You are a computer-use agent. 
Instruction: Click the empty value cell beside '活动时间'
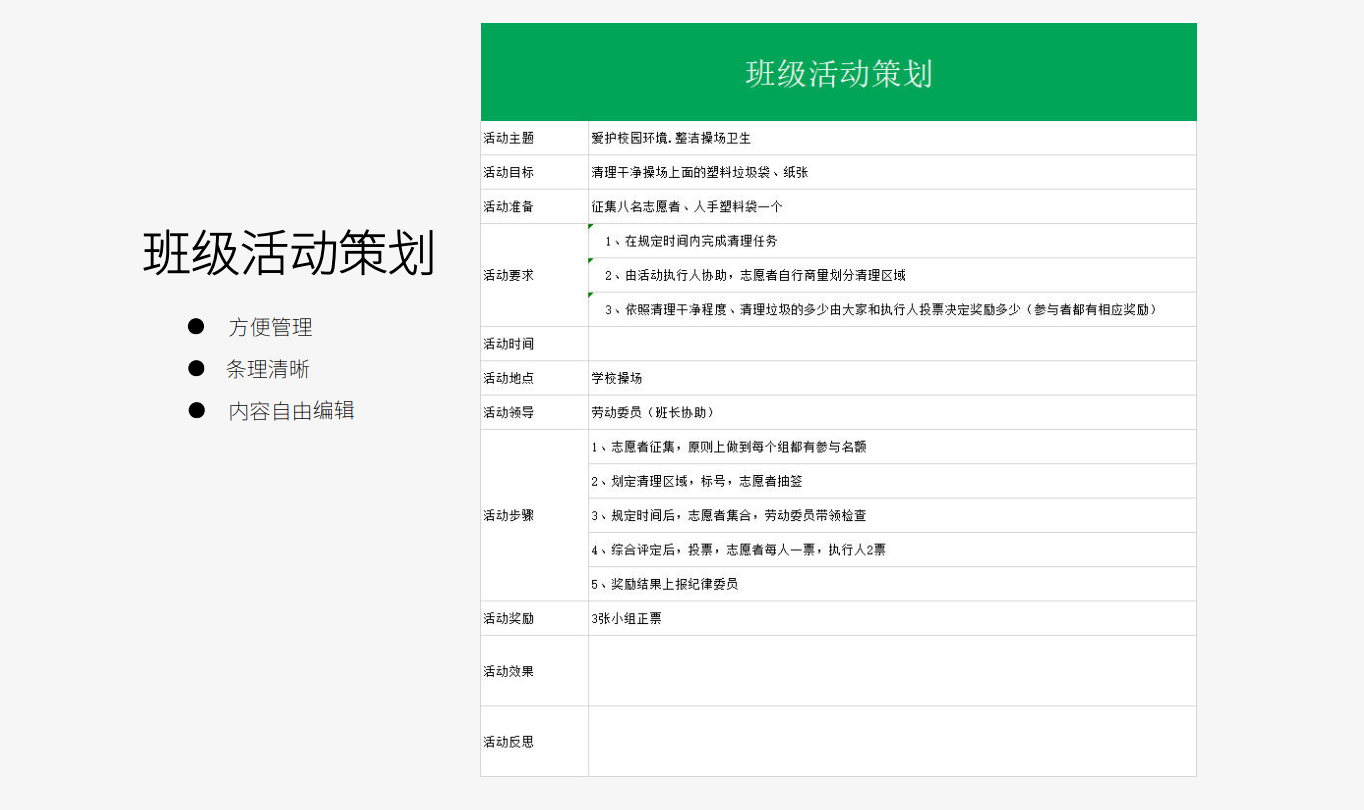tap(892, 343)
